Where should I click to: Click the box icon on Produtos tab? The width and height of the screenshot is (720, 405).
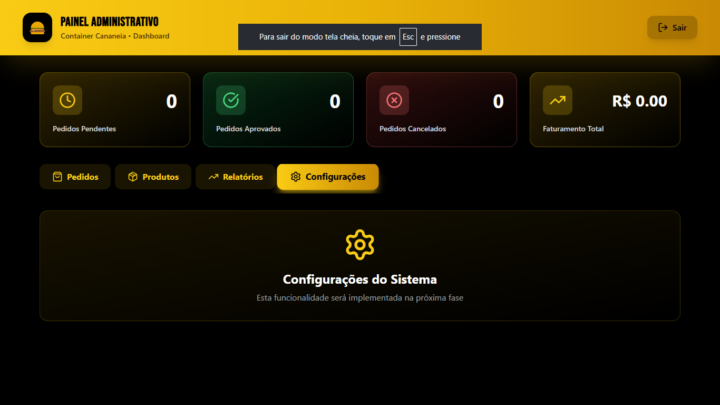(132, 177)
